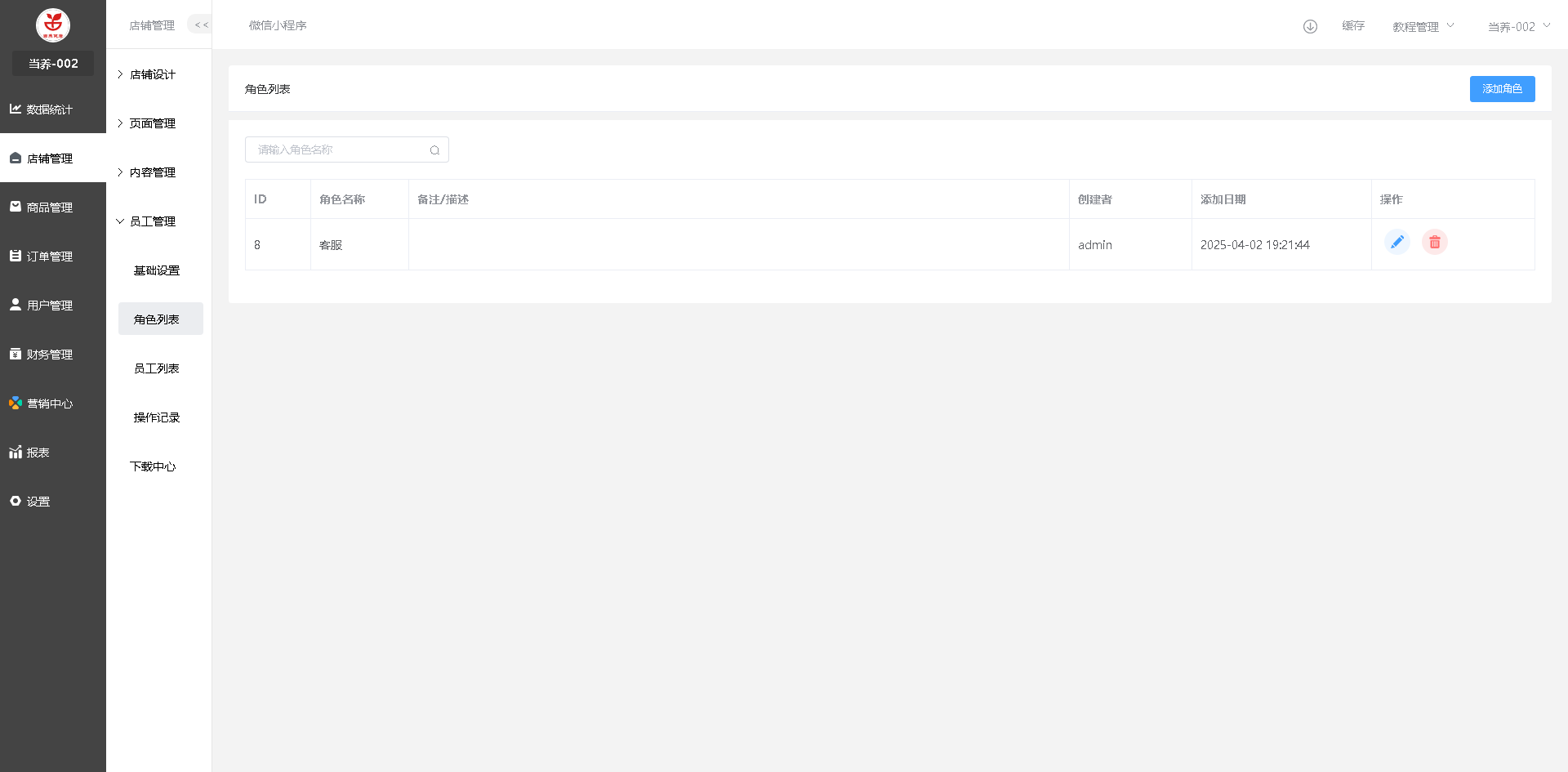Click the 缓存 link in header
Image resolution: width=1568 pixels, height=772 pixels.
pyautogui.click(x=1353, y=26)
